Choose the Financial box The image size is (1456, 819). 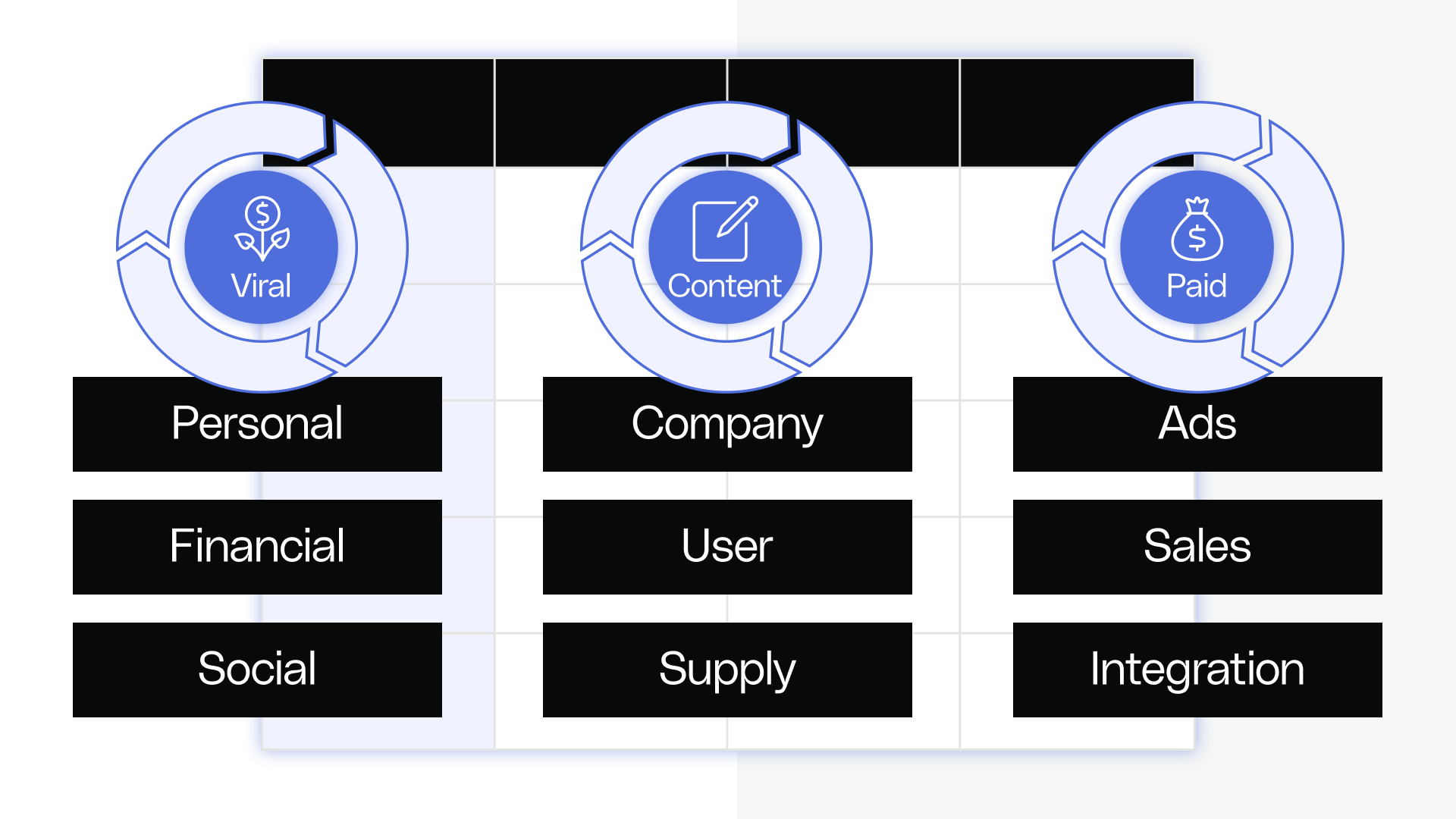[x=257, y=547]
